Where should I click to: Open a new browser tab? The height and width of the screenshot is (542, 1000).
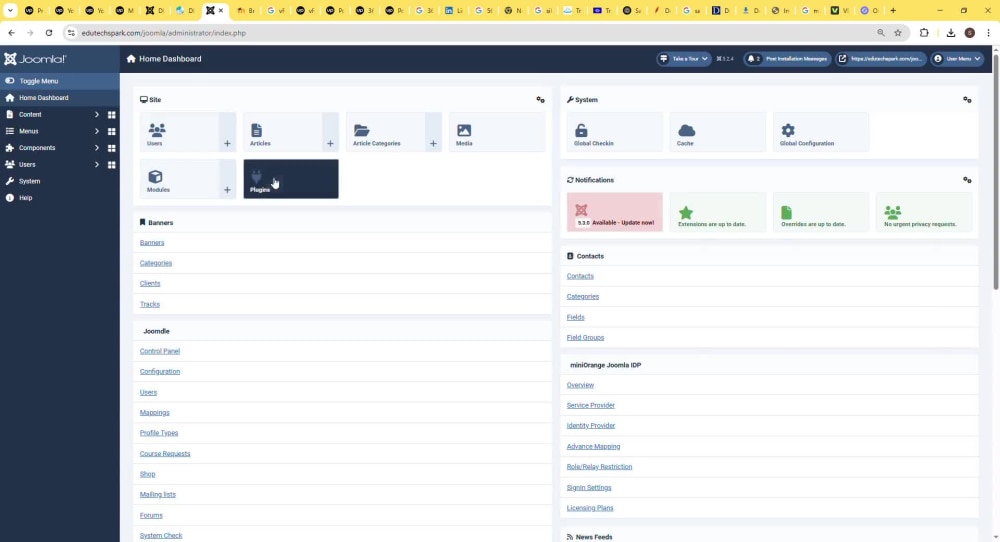[893, 10]
